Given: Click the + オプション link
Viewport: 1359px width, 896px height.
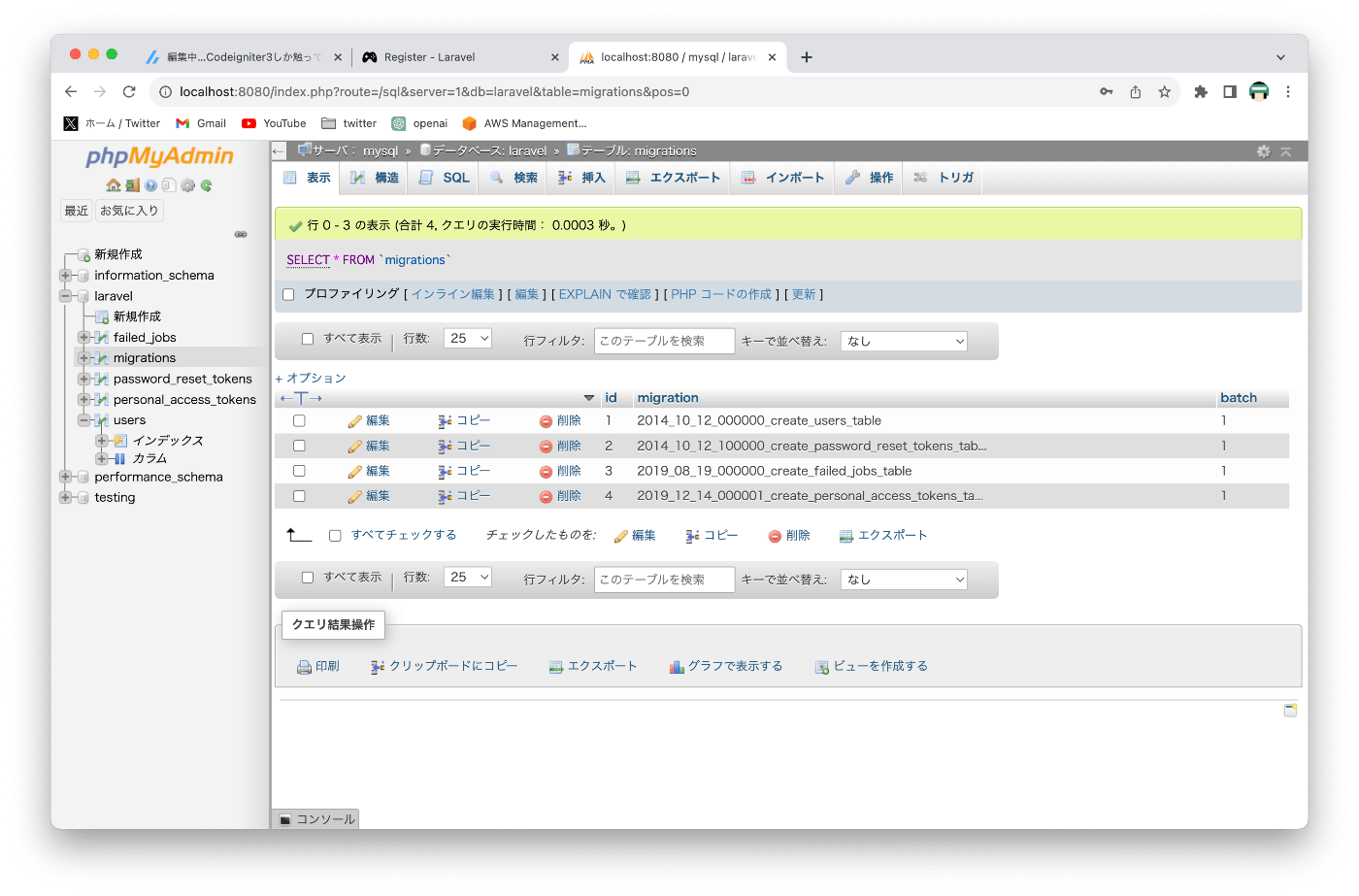Looking at the screenshot, I should point(311,379).
